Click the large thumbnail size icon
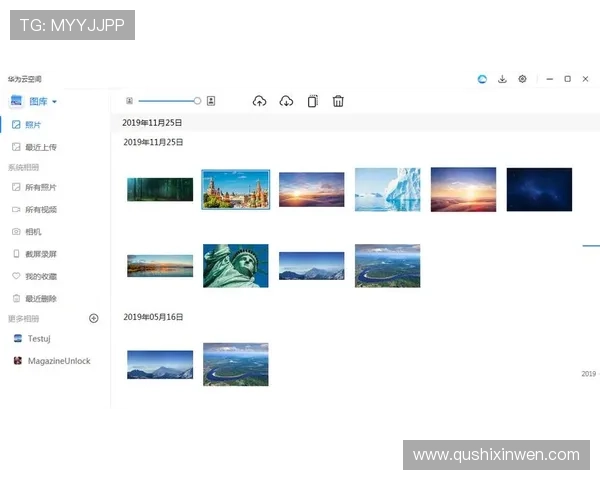The width and height of the screenshot is (600, 480). tap(211, 101)
